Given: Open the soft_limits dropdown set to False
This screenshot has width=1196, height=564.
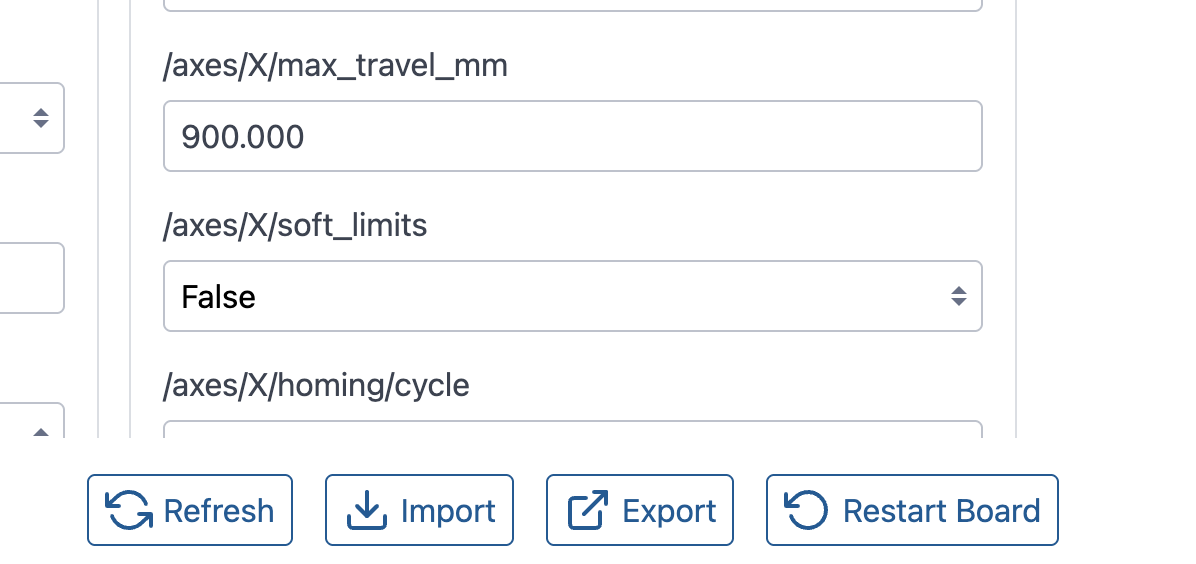Looking at the screenshot, I should [572, 296].
